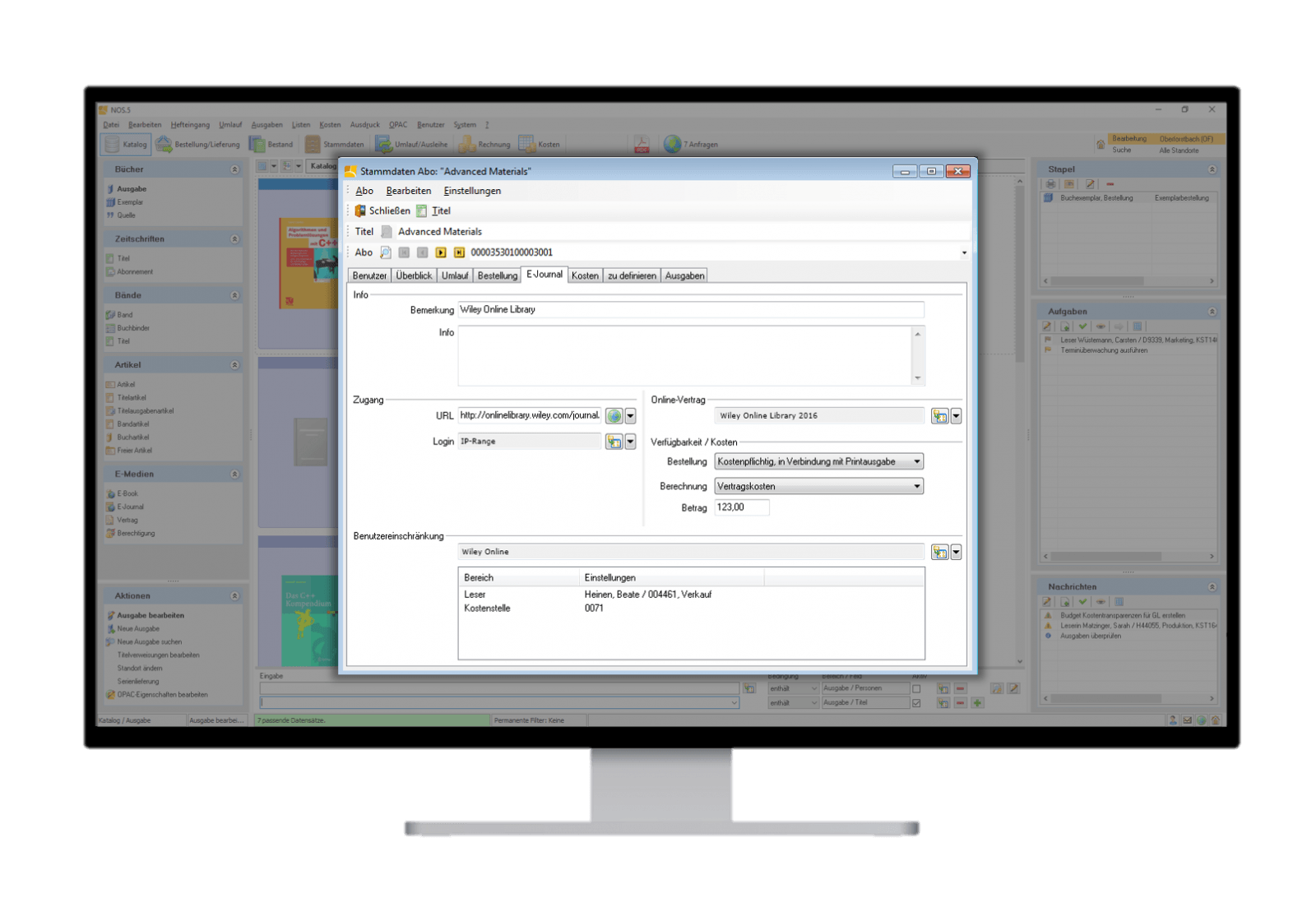1316x921 pixels.
Task: Click the Benutzereinschränkung selection icon beside Wiley Online
Action: (x=939, y=552)
